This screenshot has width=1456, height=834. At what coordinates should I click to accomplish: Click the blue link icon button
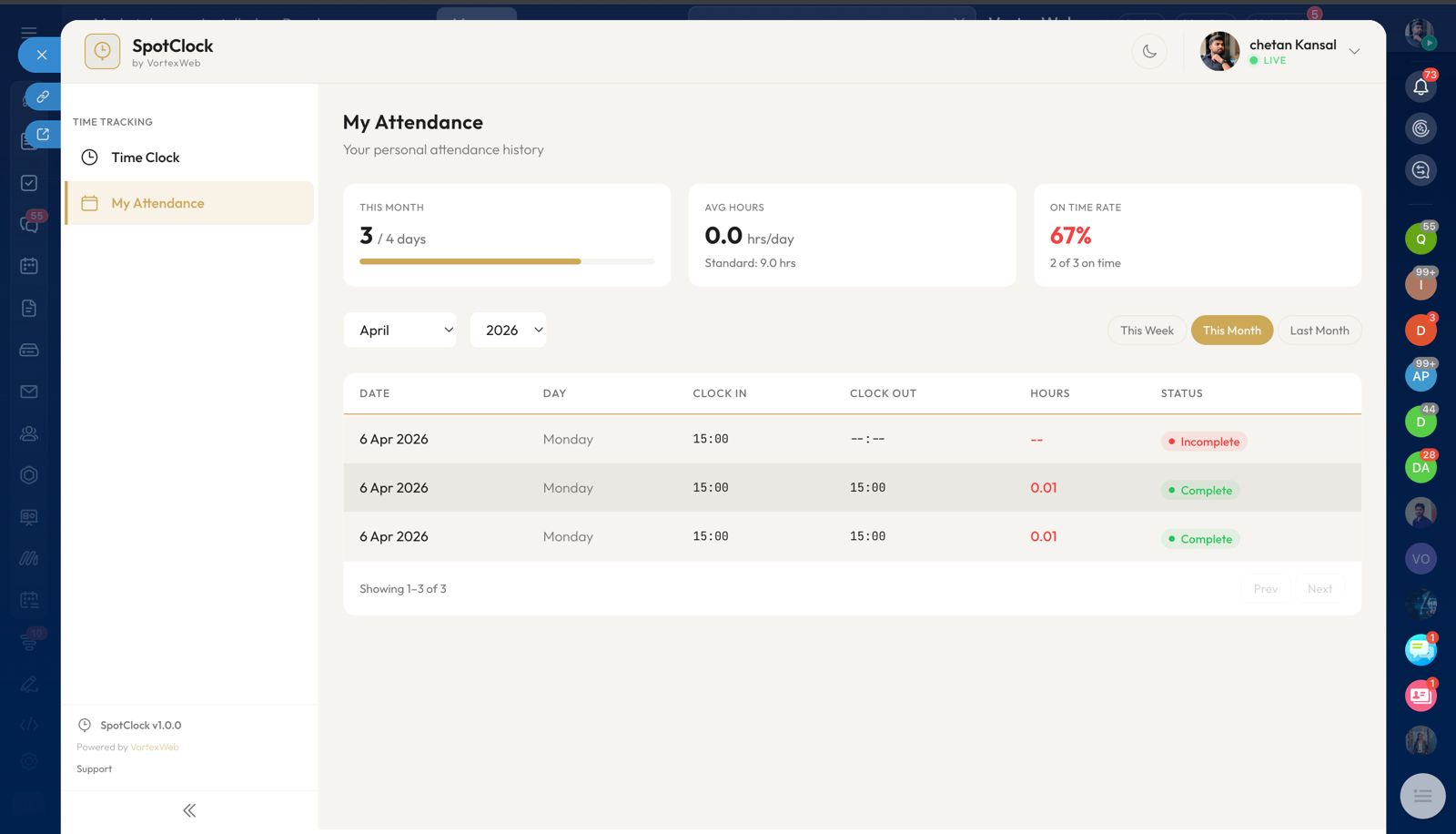tap(43, 97)
